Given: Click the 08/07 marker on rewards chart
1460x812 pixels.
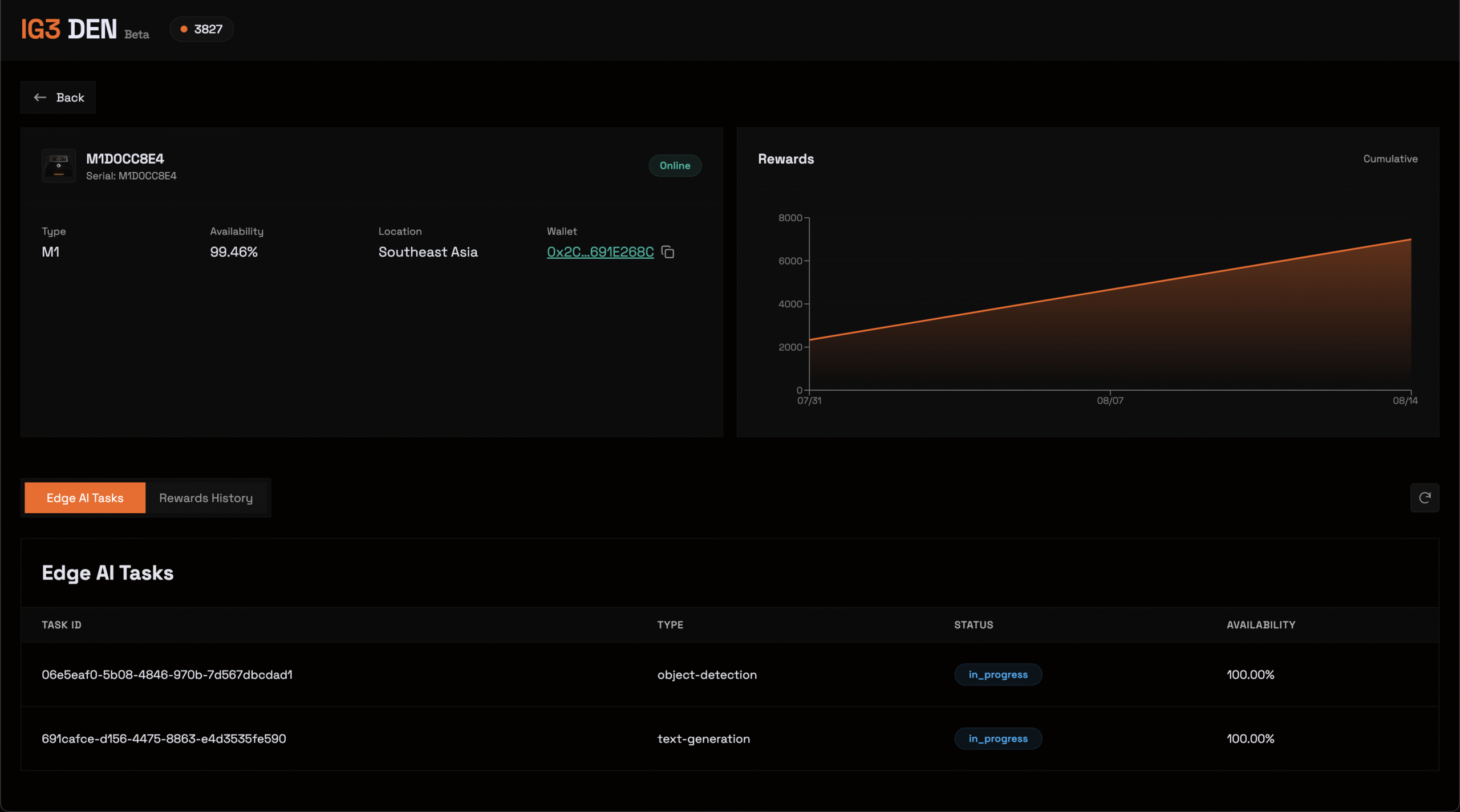Looking at the screenshot, I should (1110, 400).
